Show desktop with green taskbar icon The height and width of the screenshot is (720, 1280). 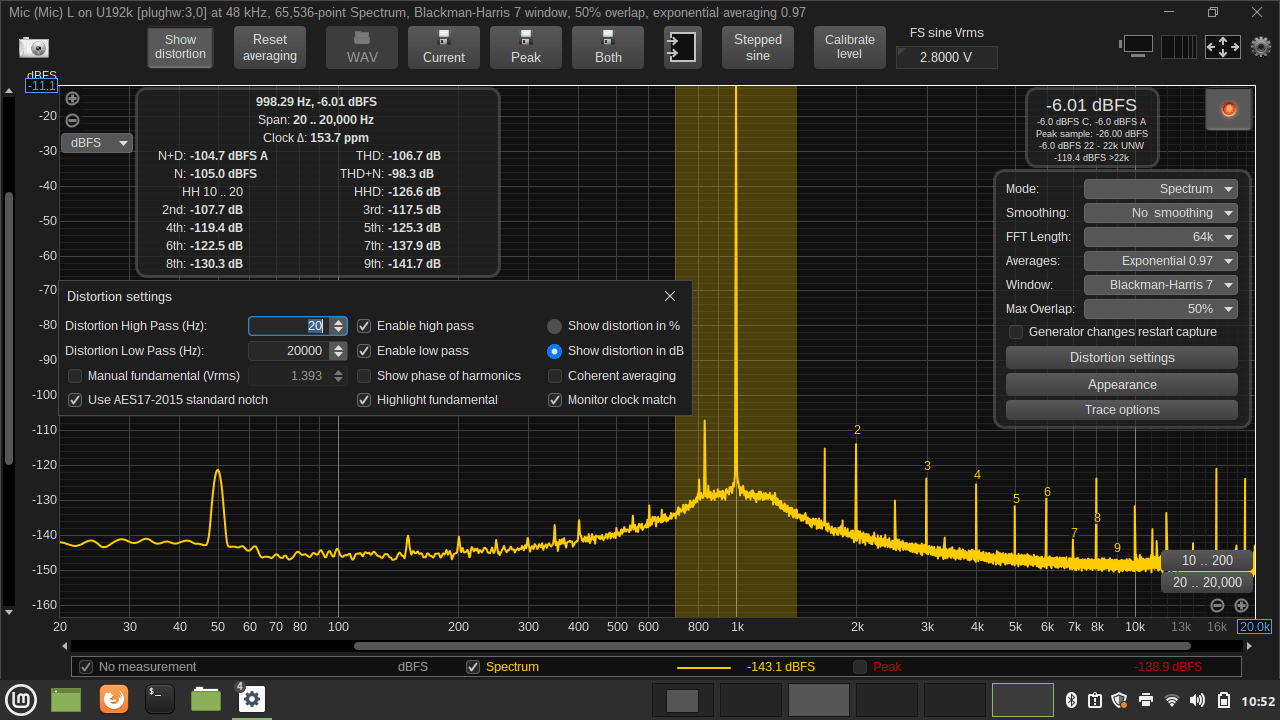(66, 699)
